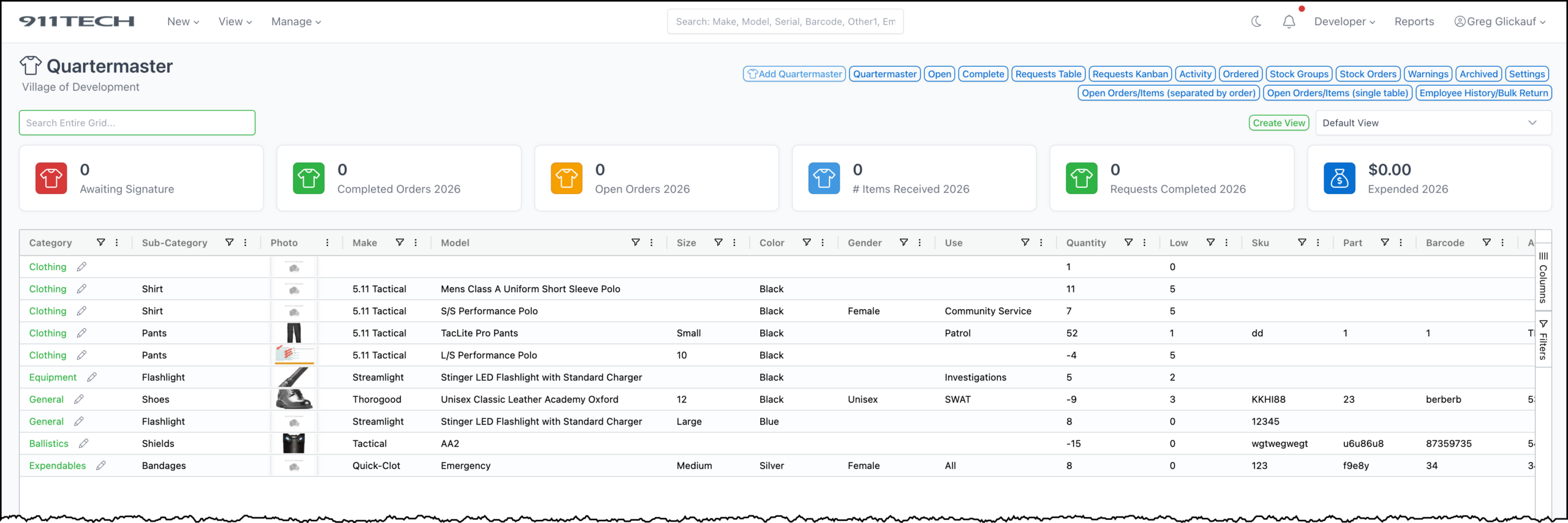Image resolution: width=1568 pixels, height=523 pixels.
Task: Expand the Greg Glickauf user menu
Action: pyautogui.click(x=1499, y=21)
